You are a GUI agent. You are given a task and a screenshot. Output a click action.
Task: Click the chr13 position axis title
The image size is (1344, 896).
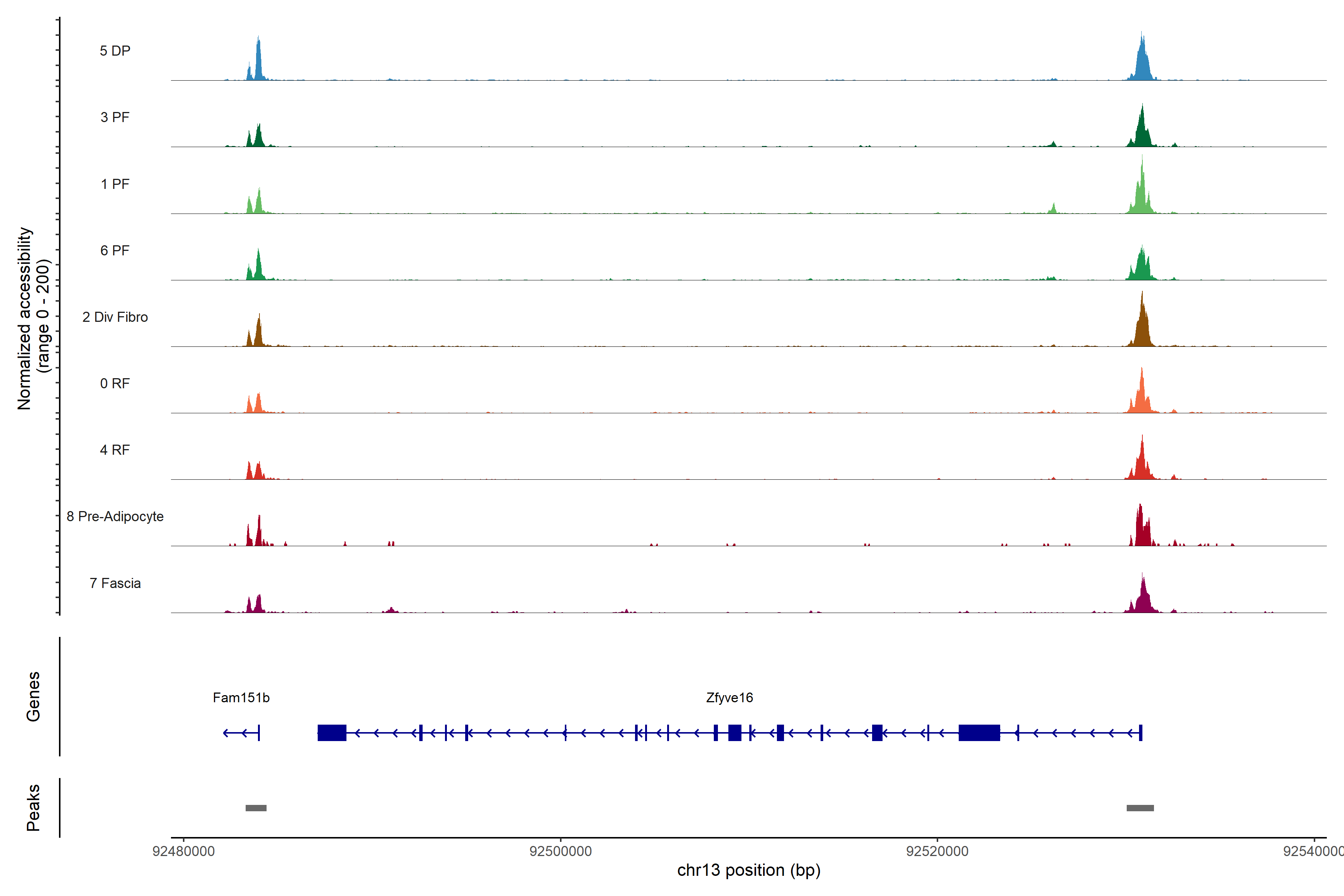[749, 870]
